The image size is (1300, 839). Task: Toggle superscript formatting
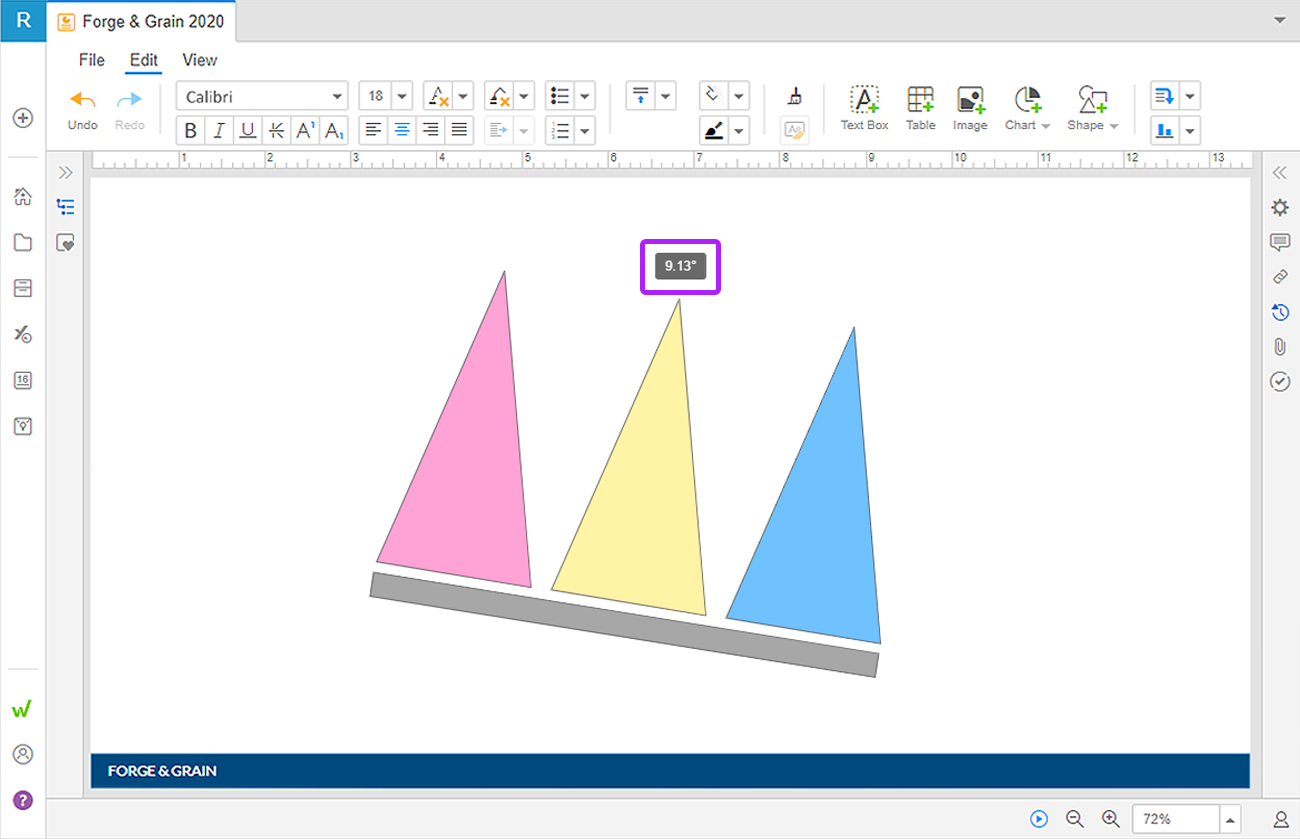[x=306, y=130]
